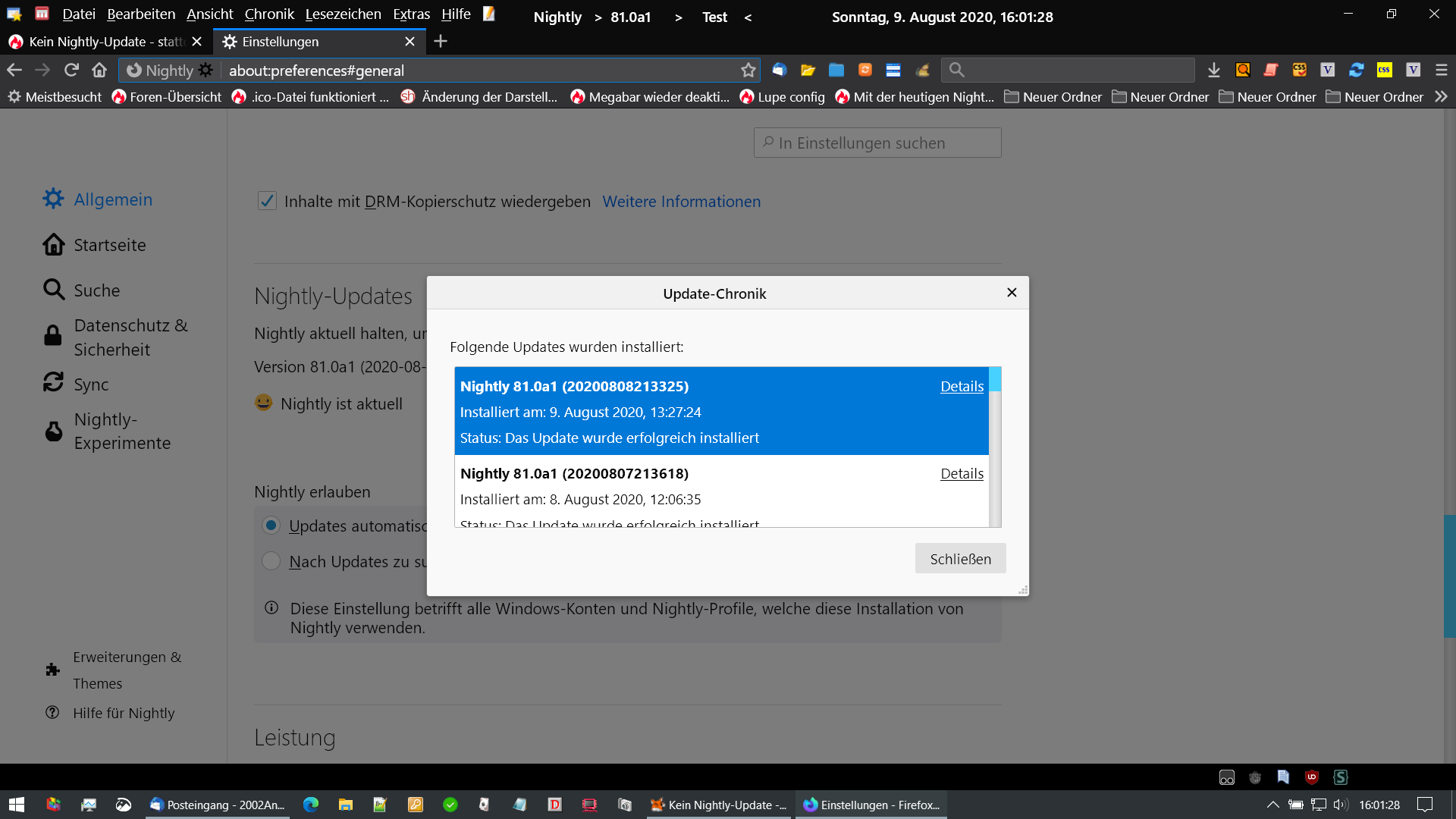The image size is (1456, 819).
Task: Expand the hidden bookmarks overflow chevron
Action: 1441,97
